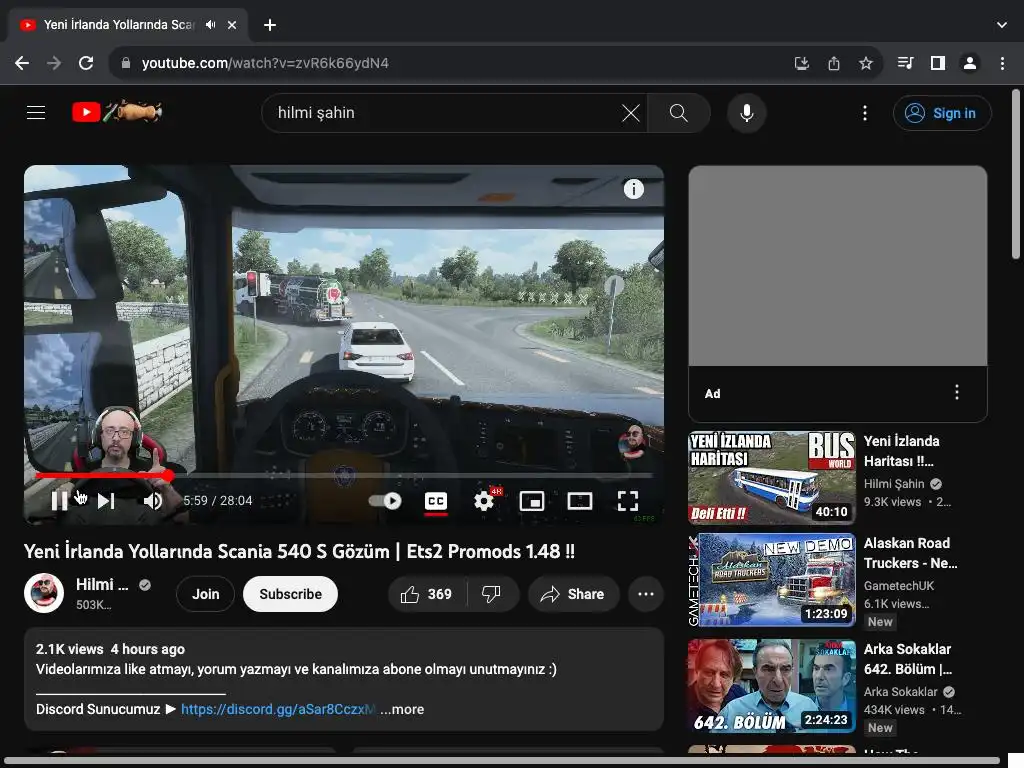The width and height of the screenshot is (1024, 768).
Task: Click the Sign in button
Action: [x=942, y=113]
